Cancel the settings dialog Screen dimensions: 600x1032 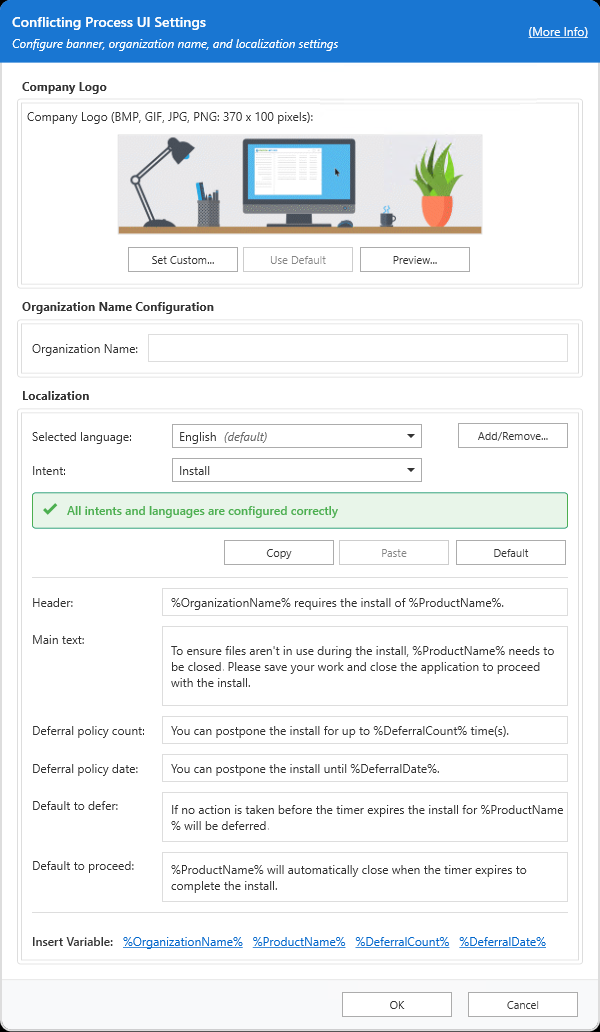[x=522, y=1004]
